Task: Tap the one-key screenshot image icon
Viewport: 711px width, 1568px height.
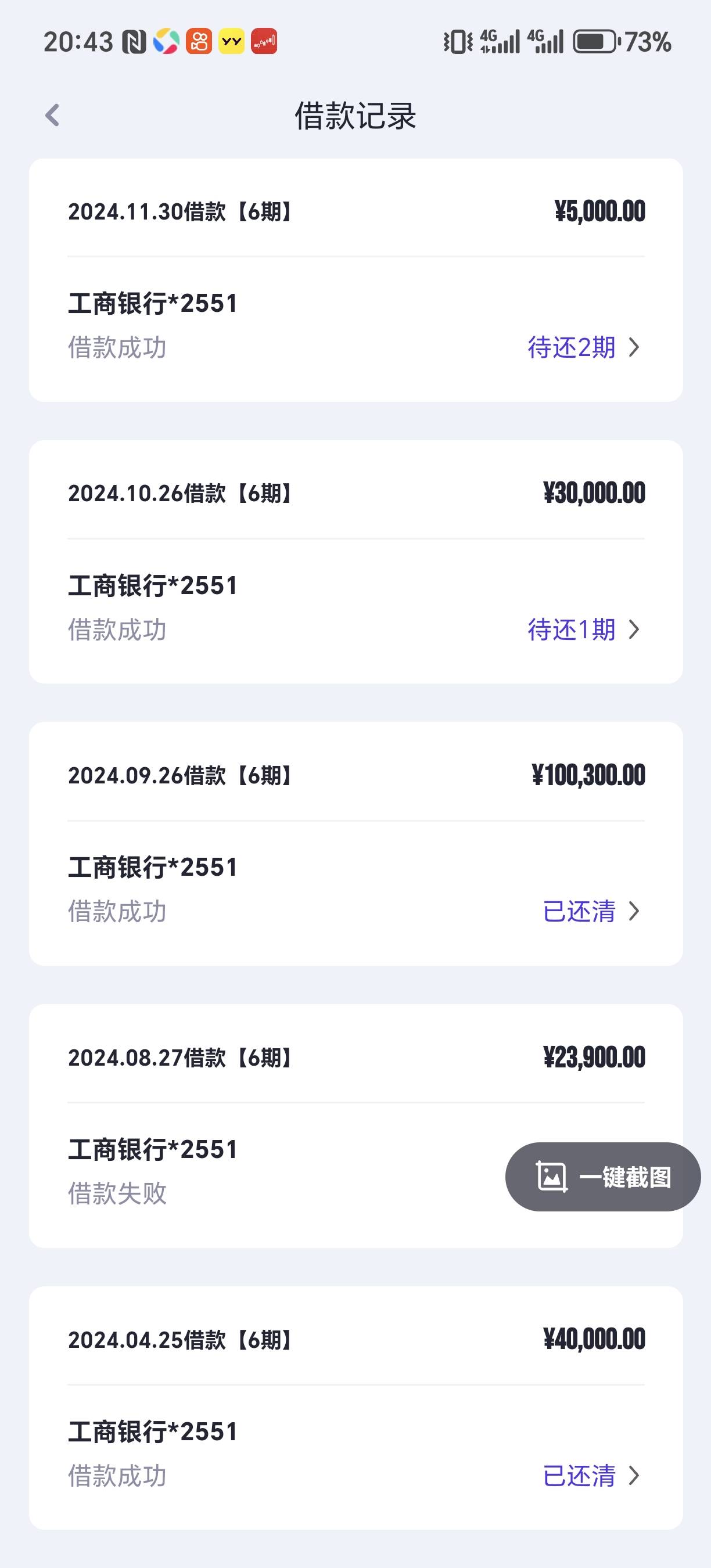Action: (551, 1177)
